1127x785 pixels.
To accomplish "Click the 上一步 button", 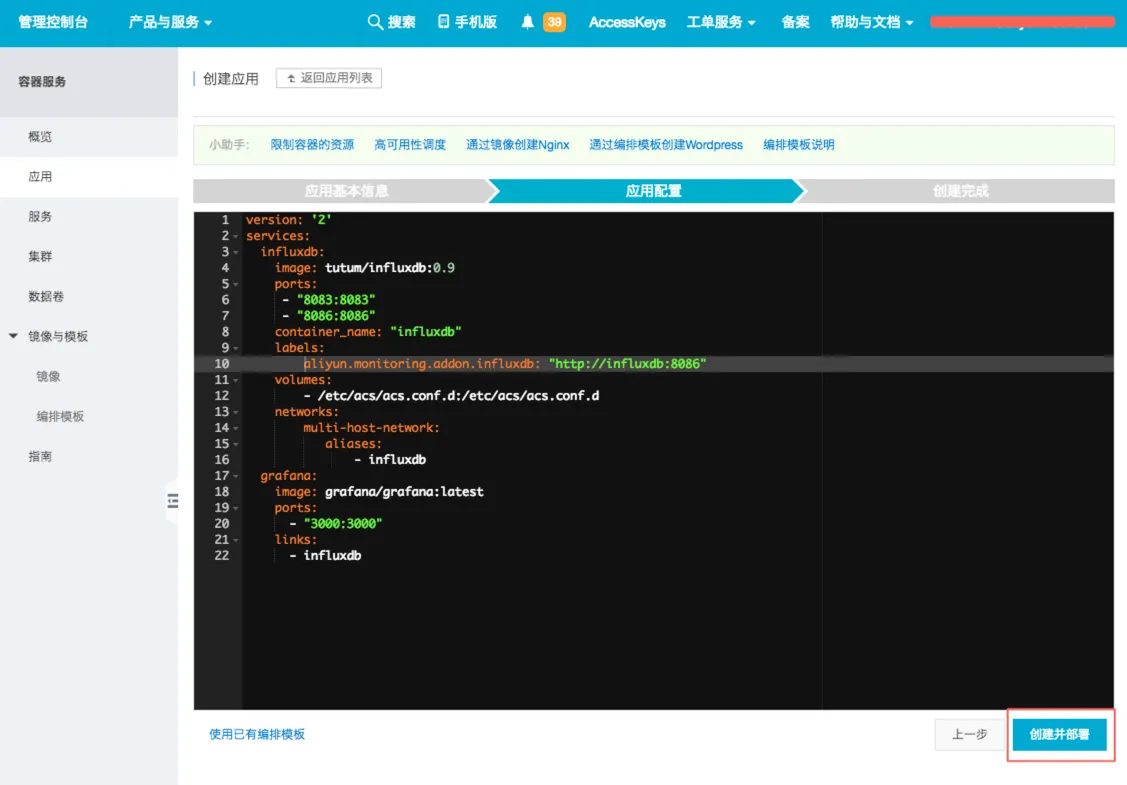I will click(x=969, y=734).
